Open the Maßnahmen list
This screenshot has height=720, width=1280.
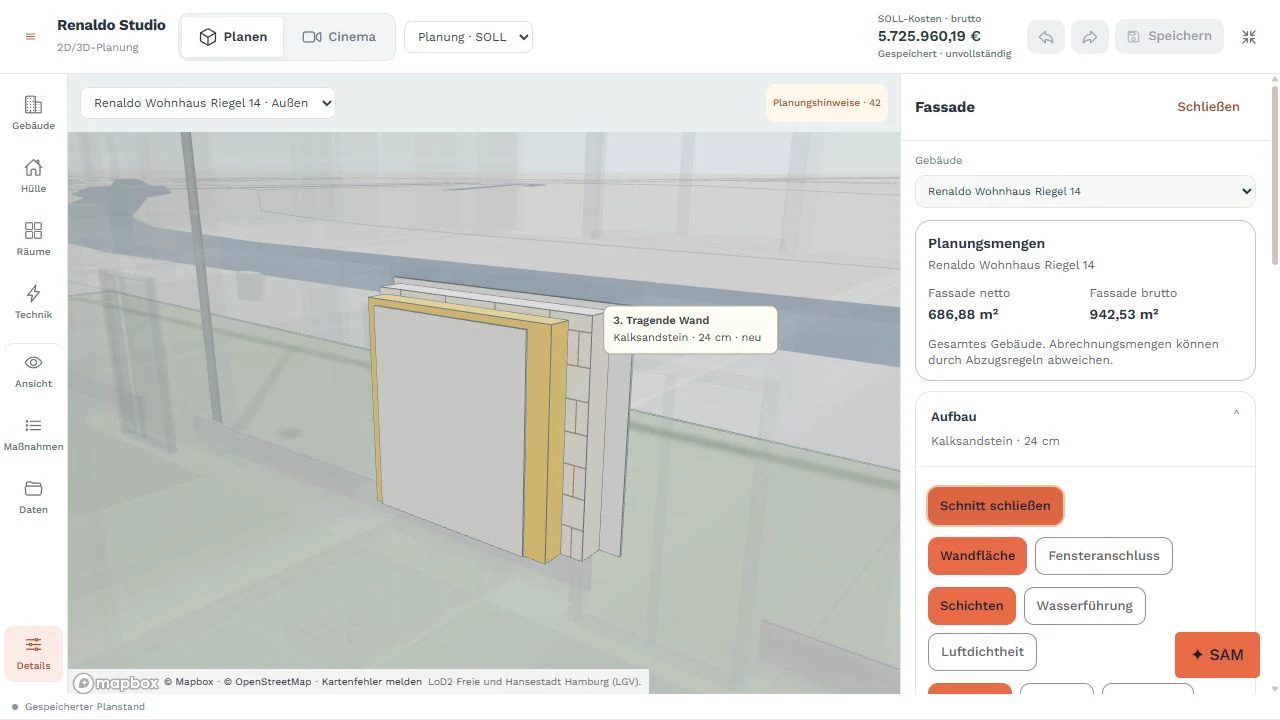[33, 434]
